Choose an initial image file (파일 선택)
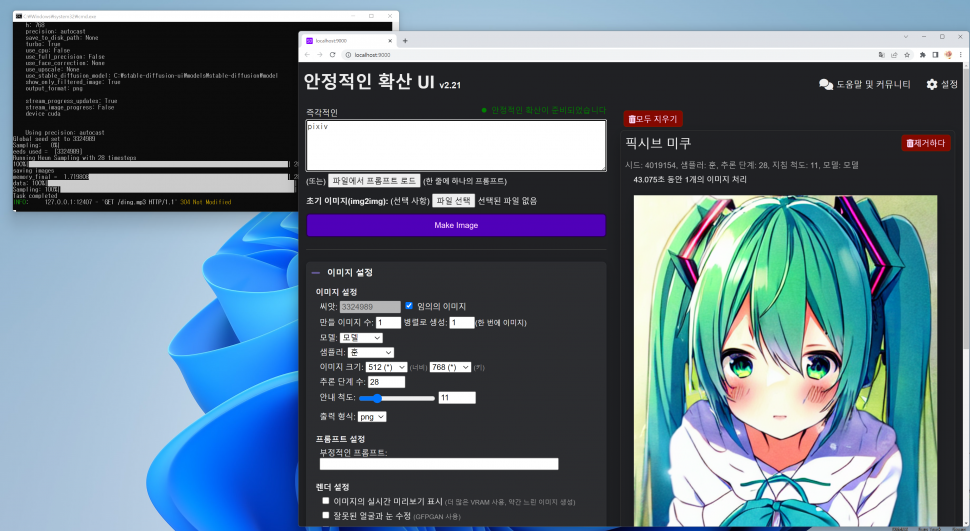Screen dimensions: 970x531 (453, 201)
